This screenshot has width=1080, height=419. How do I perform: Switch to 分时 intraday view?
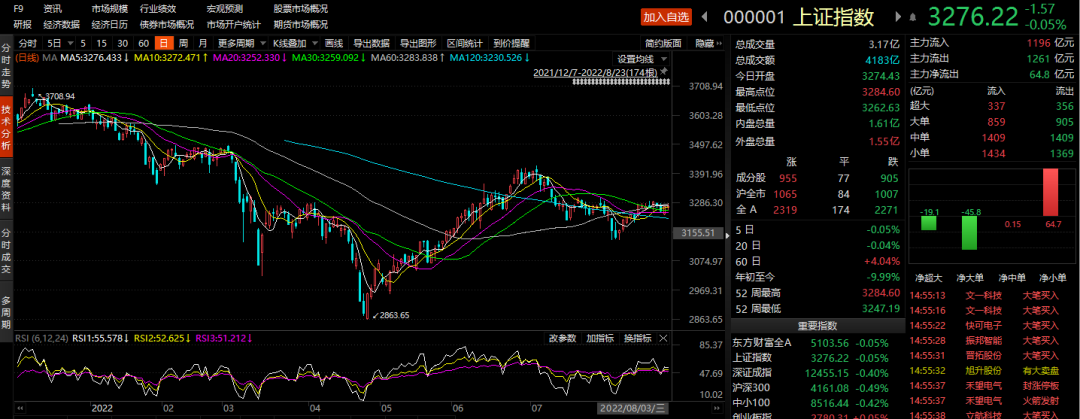[28, 44]
